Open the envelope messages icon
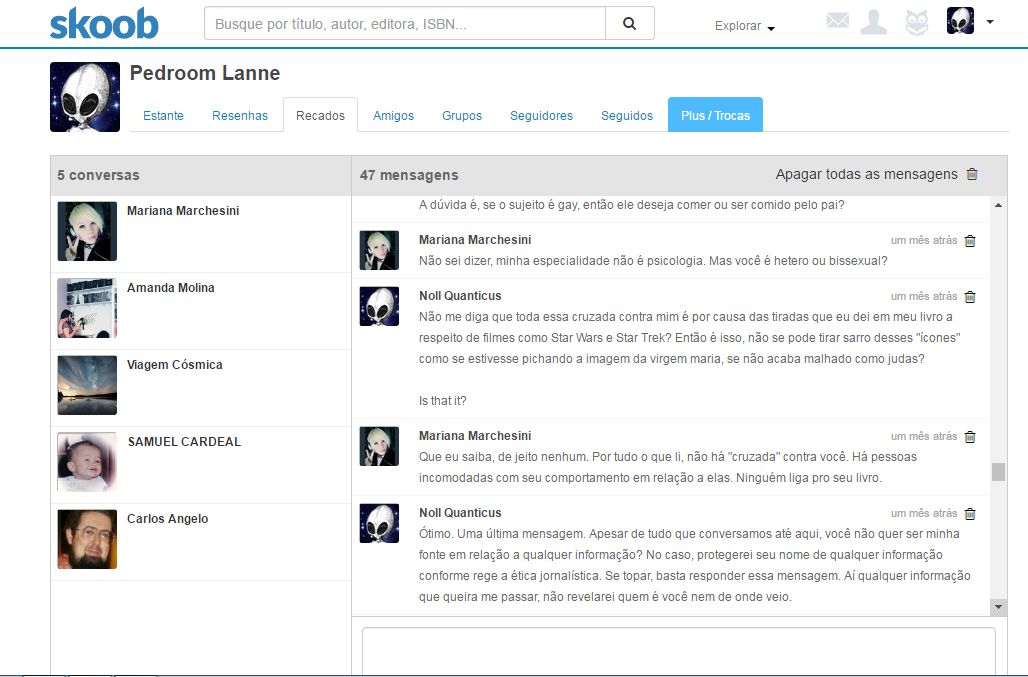The width and height of the screenshot is (1028, 677). click(x=837, y=21)
